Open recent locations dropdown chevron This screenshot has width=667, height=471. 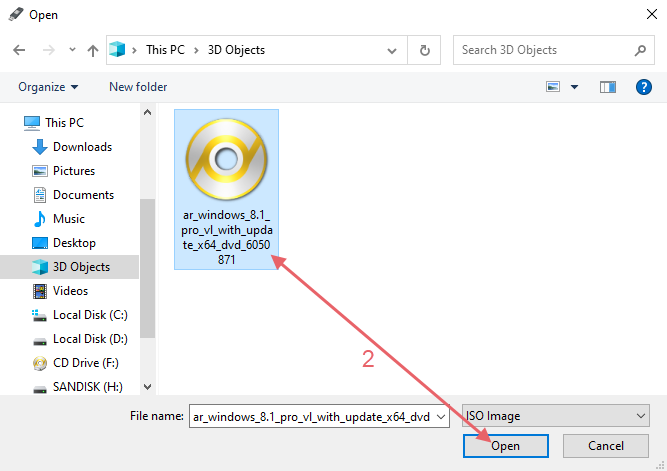click(x=72, y=50)
